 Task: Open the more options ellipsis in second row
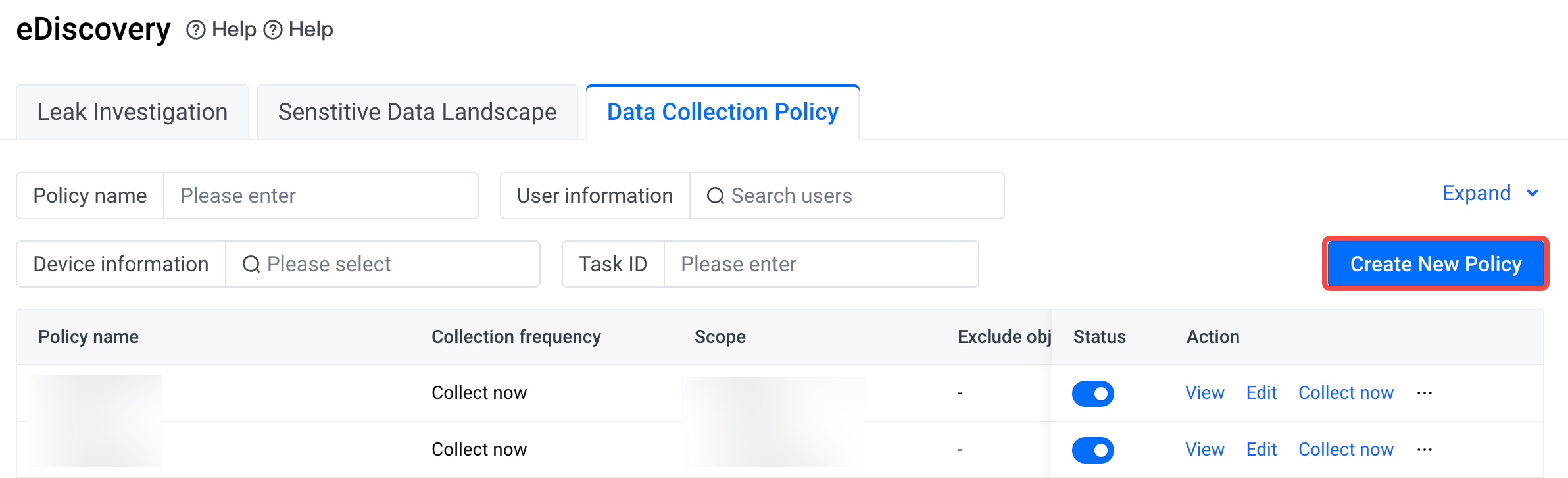coord(1425,450)
